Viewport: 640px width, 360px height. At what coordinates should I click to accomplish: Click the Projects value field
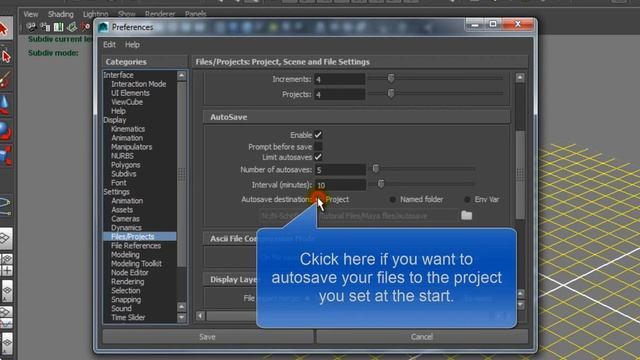tap(340, 95)
